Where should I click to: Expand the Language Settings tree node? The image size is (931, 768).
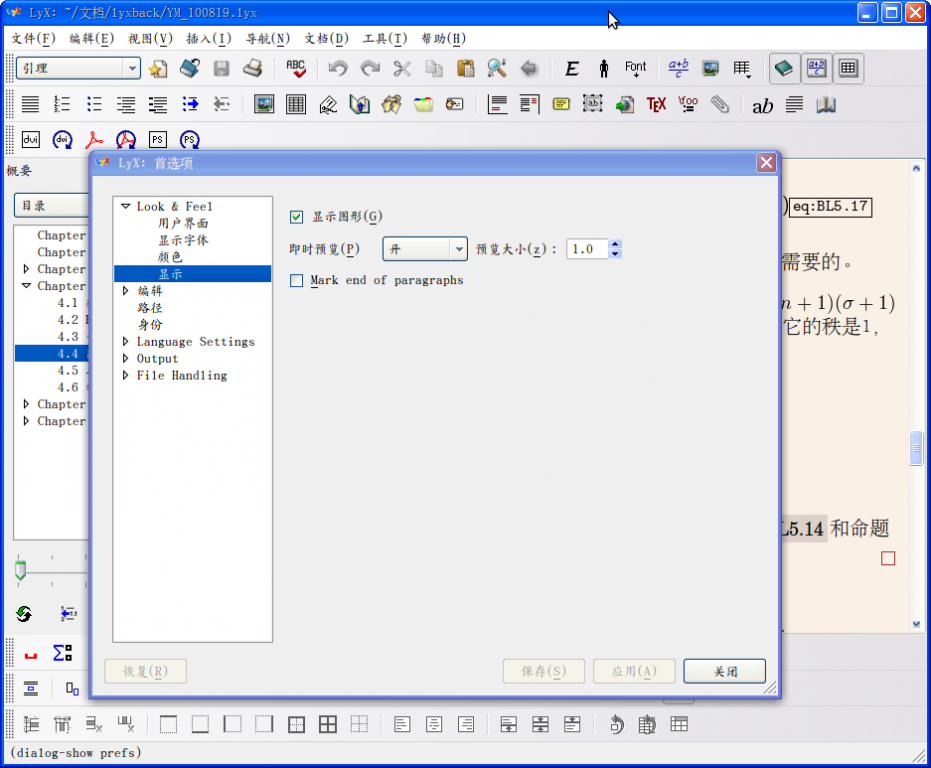pos(126,342)
